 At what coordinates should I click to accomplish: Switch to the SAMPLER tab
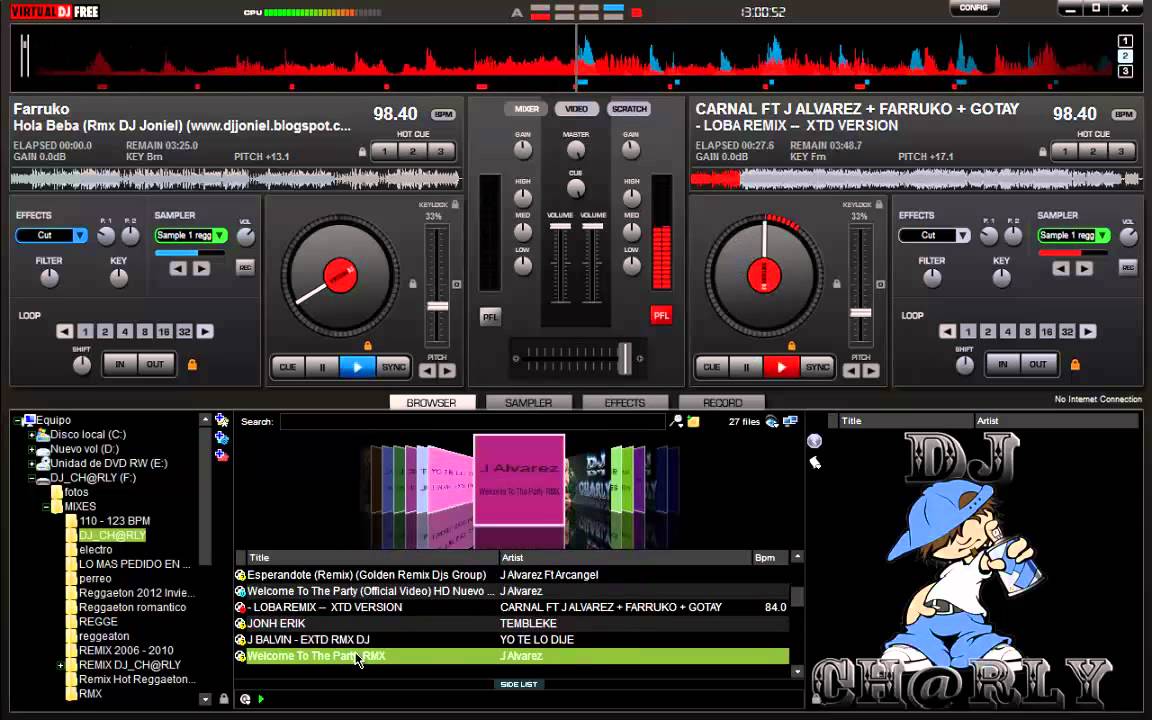point(528,403)
